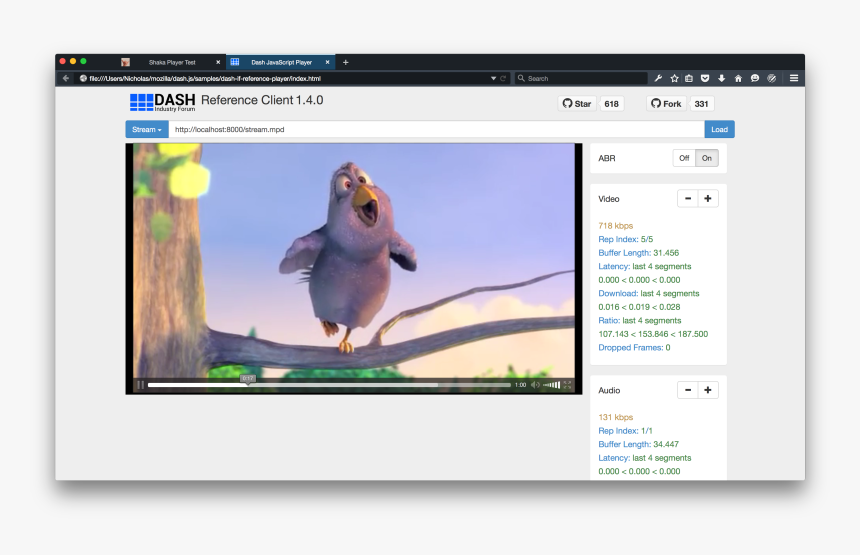This screenshot has width=860, height=555.
Task: Save page to Pocket
Action: (705, 78)
